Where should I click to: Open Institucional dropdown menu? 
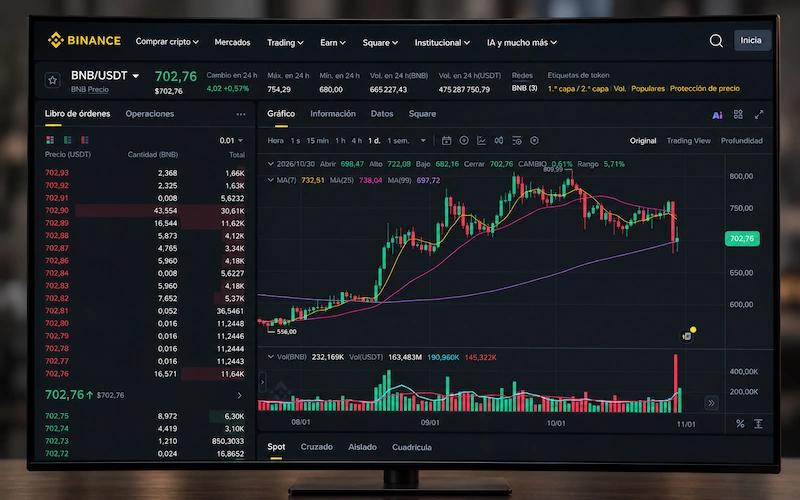point(442,43)
